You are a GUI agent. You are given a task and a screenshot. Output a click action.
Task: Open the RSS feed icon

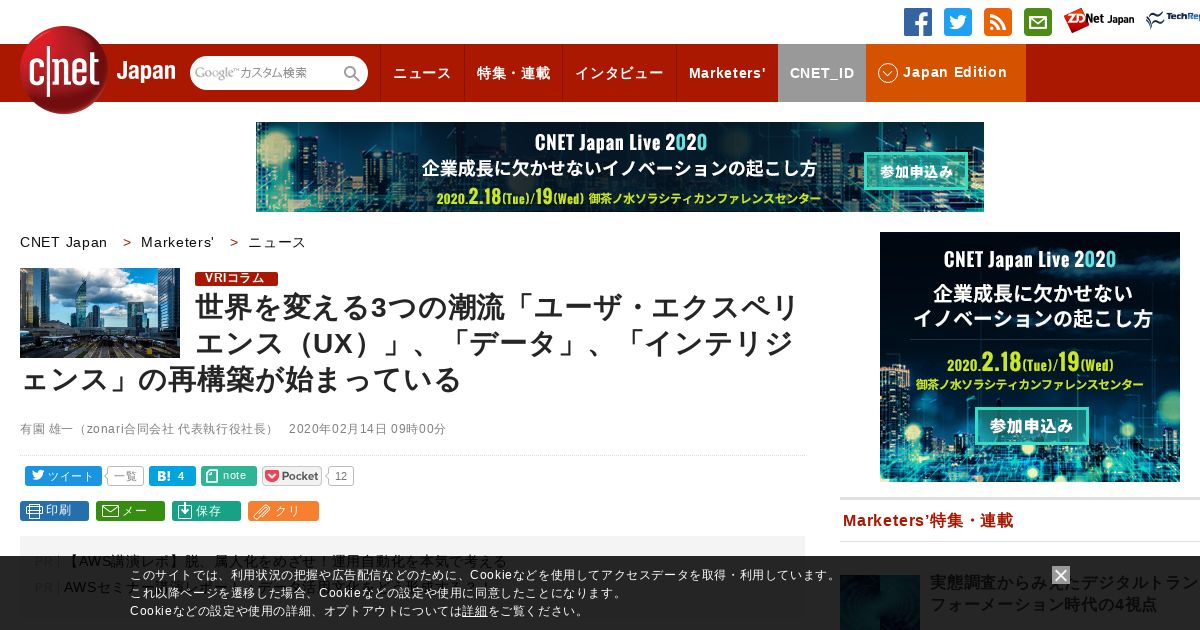[998, 22]
